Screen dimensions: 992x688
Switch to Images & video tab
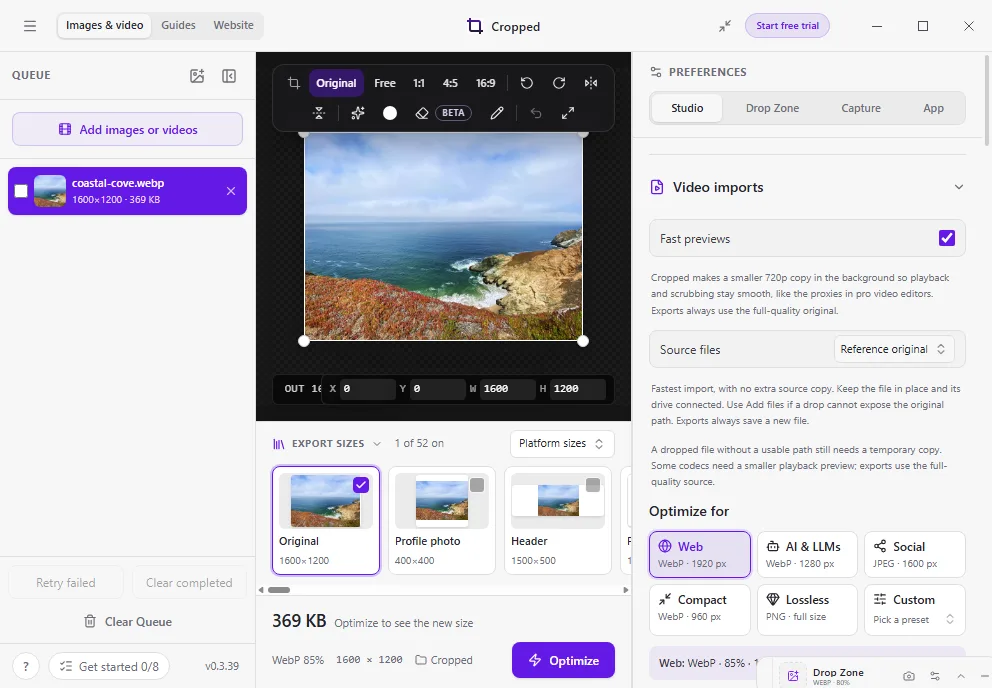(x=104, y=25)
